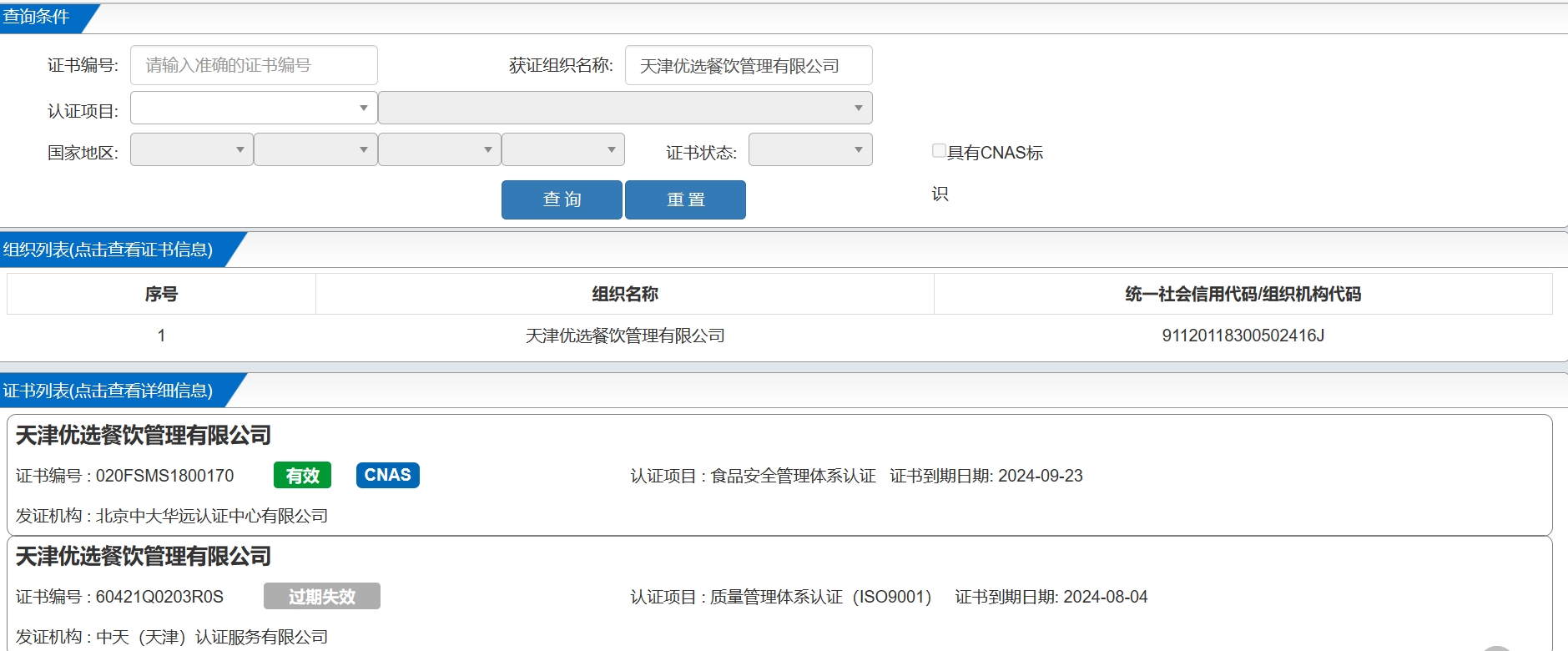Open the fourth 国家地区 dropdown
Viewport: 1568px width, 651px height.
[x=563, y=149]
